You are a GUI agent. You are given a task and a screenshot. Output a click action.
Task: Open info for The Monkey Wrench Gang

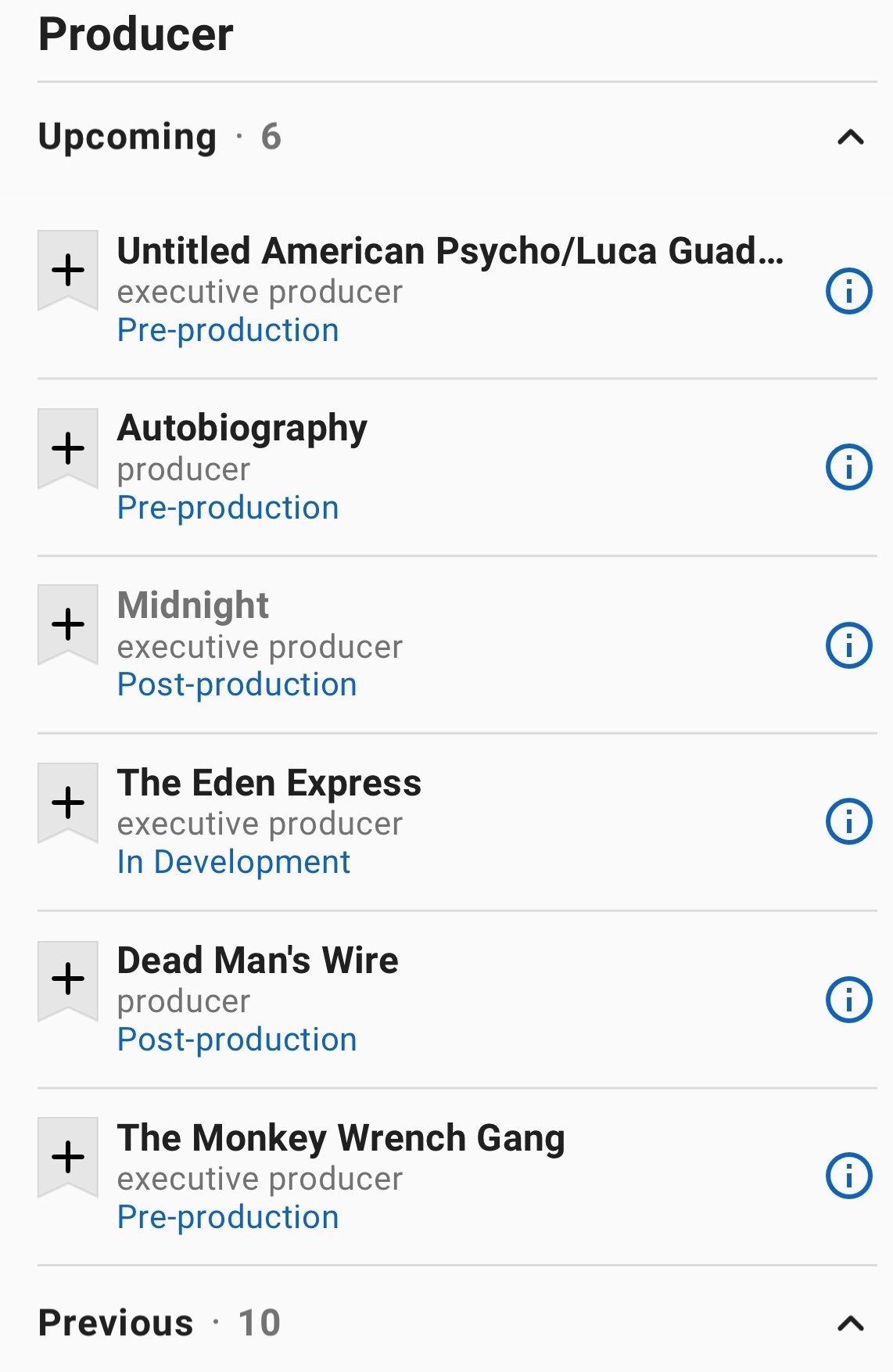tap(848, 1176)
